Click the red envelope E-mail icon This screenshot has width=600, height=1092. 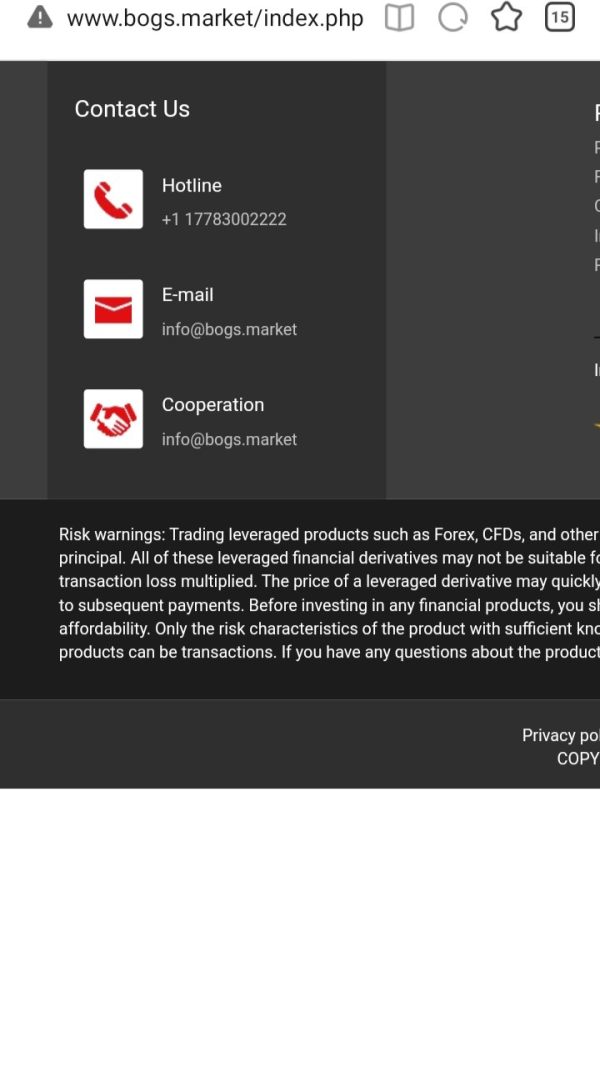tap(113, 309)
